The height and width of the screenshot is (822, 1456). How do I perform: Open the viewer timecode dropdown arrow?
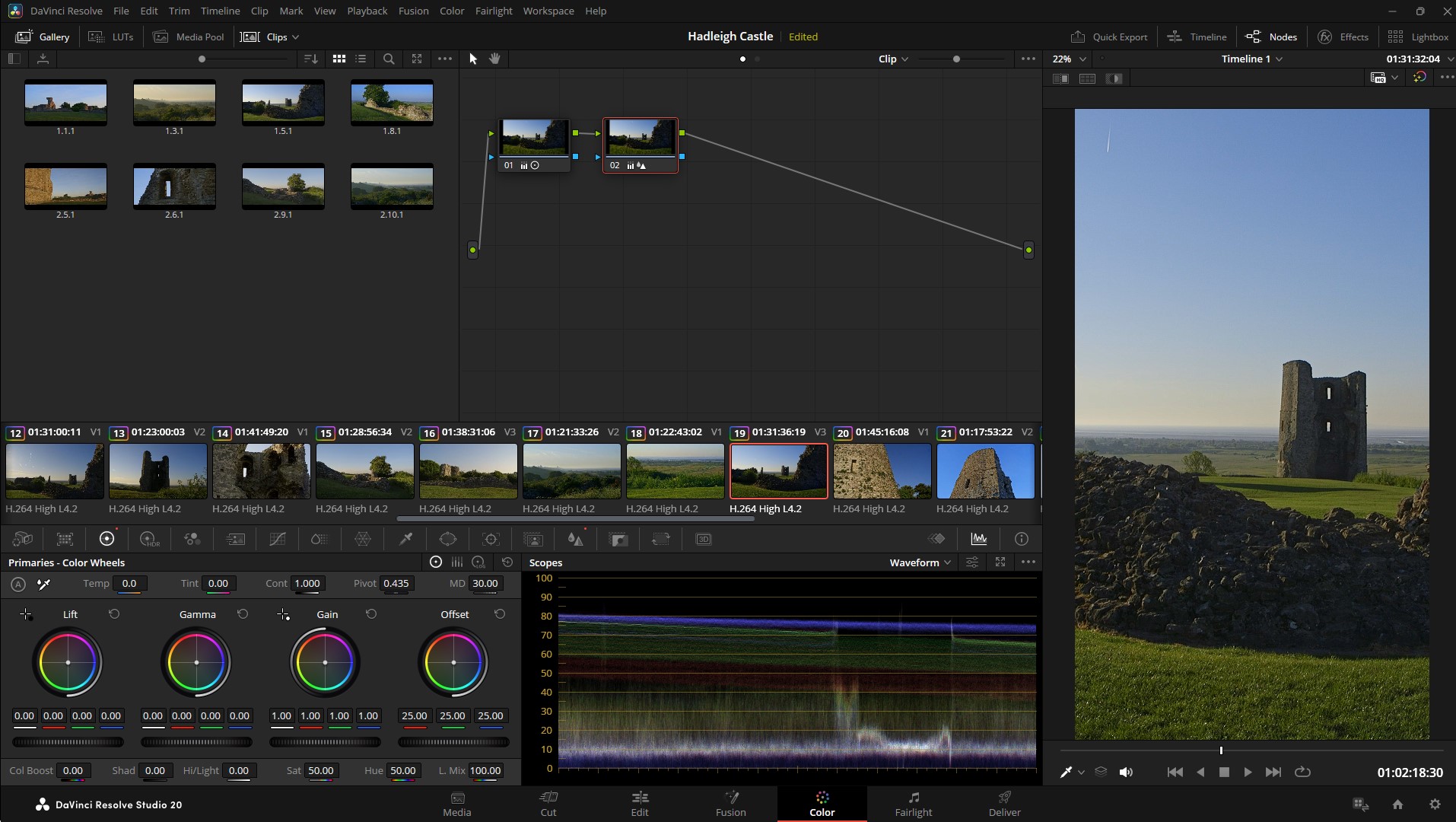coord(1451,59)
